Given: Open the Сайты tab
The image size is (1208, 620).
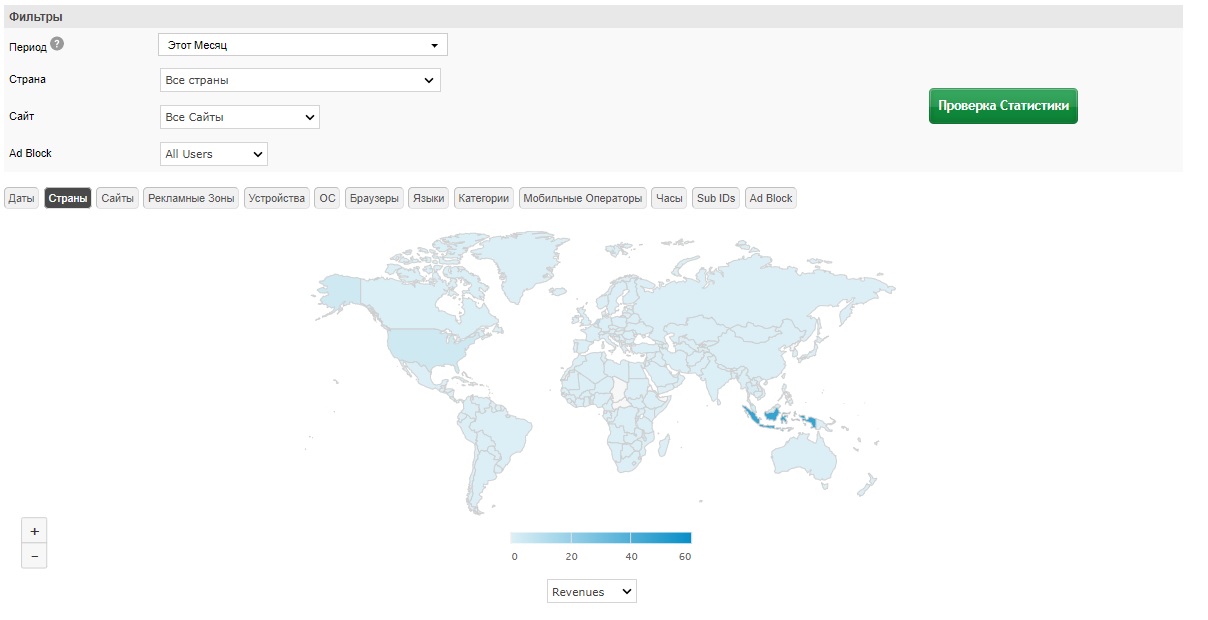Looking at the screenshot, I should pyautogui.click(x=117, y=198).
